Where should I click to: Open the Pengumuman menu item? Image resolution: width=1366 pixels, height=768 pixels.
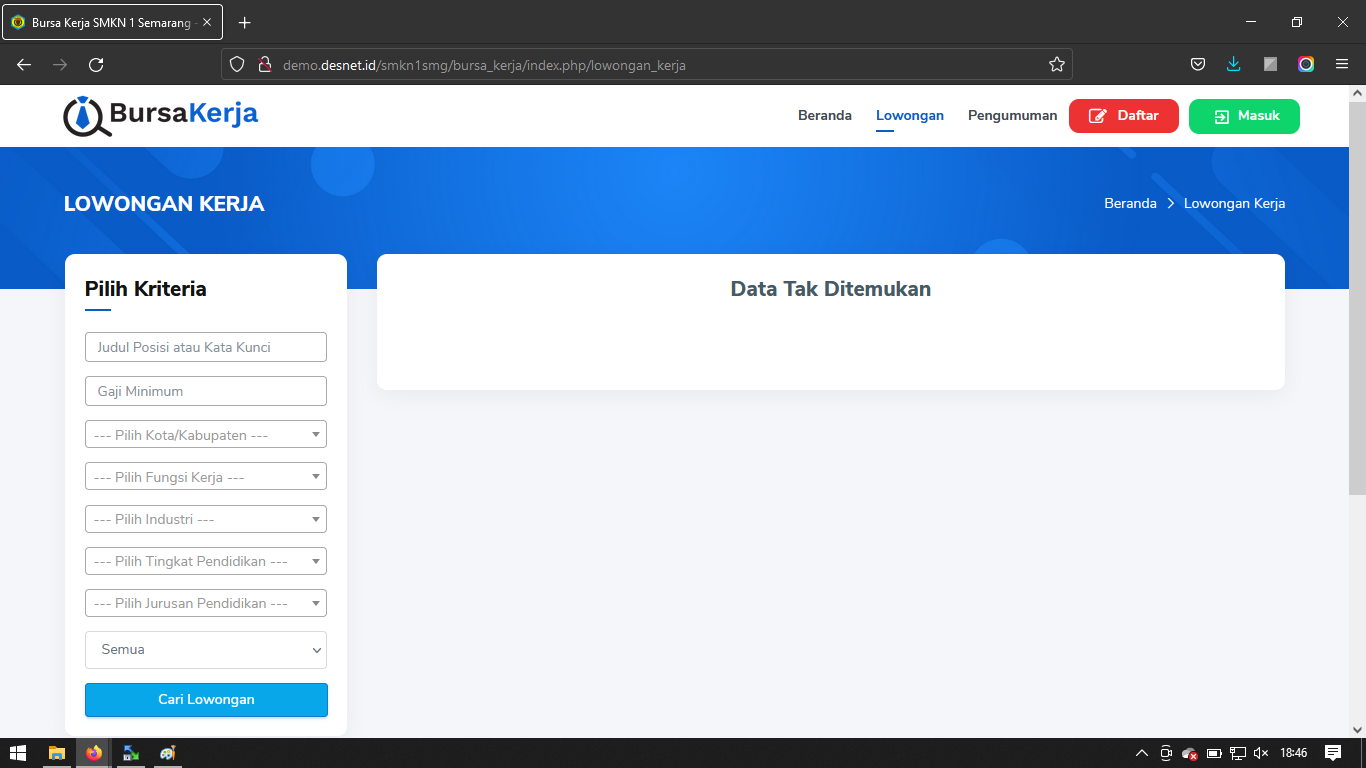tap(1012, 116)
